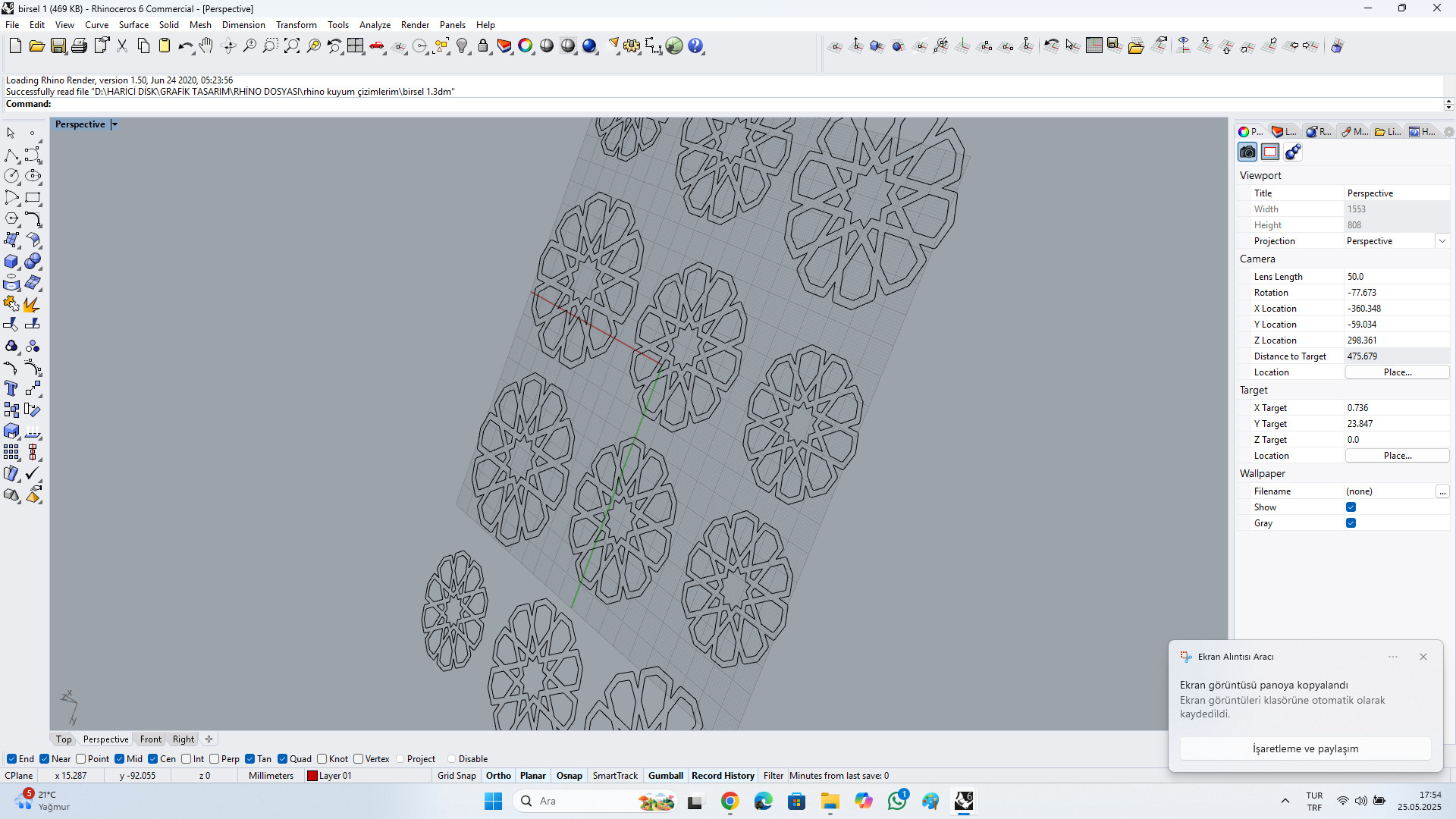
Task: Close the Ekran Alıntısı Aracı notification
Action: (x=1423, y=657)
